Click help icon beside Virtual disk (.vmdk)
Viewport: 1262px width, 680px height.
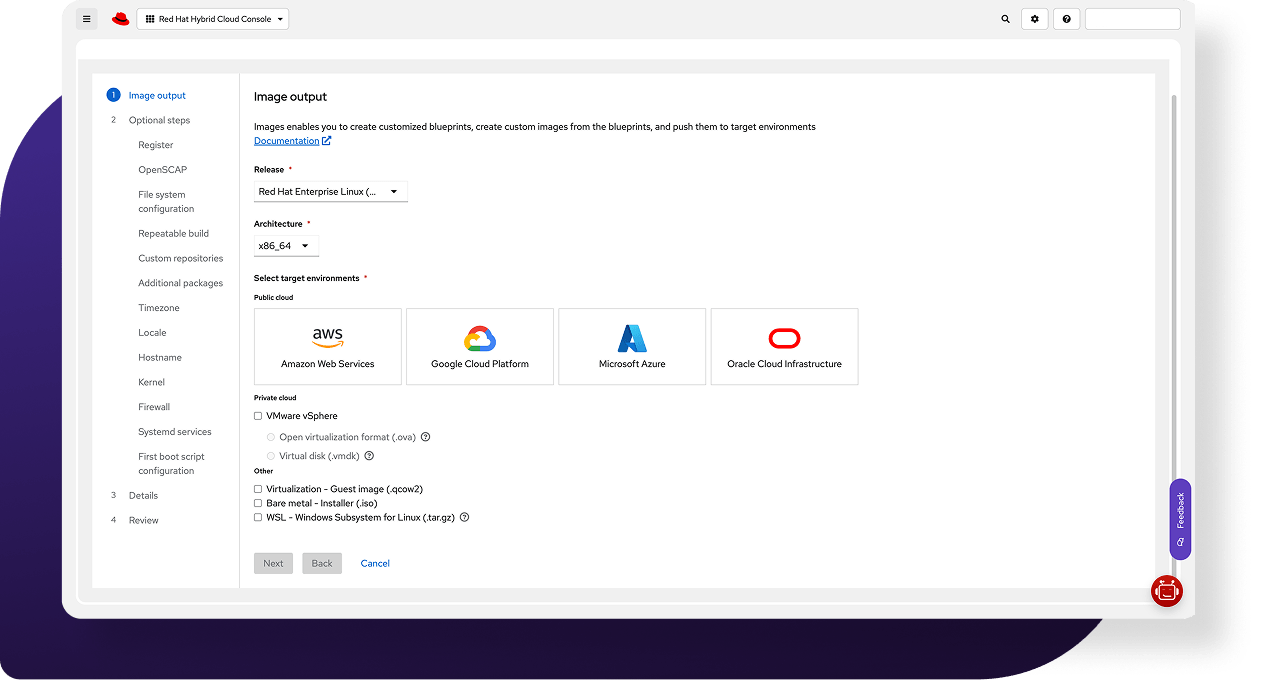click(369, 456)
